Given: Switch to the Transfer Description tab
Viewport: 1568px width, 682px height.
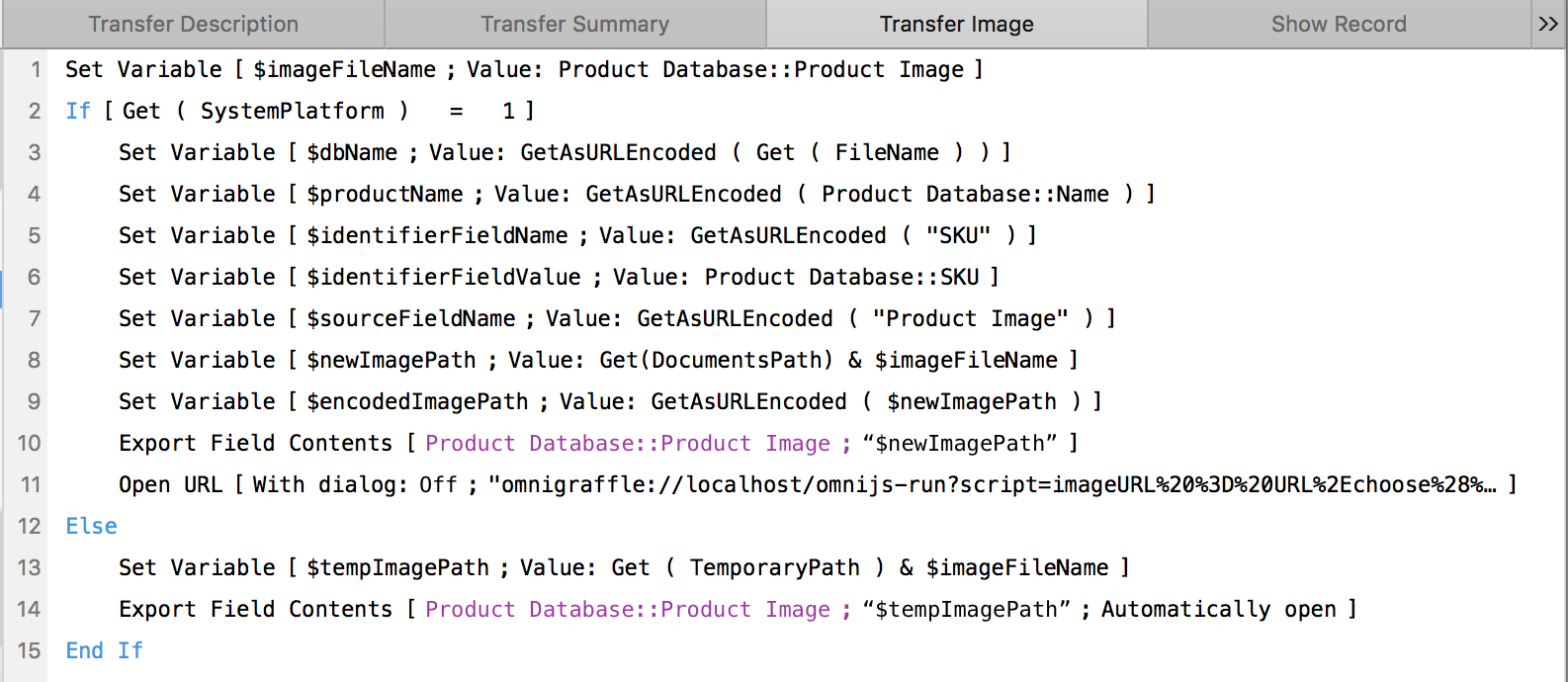Looking at the screenshot, I should point(193,25).
